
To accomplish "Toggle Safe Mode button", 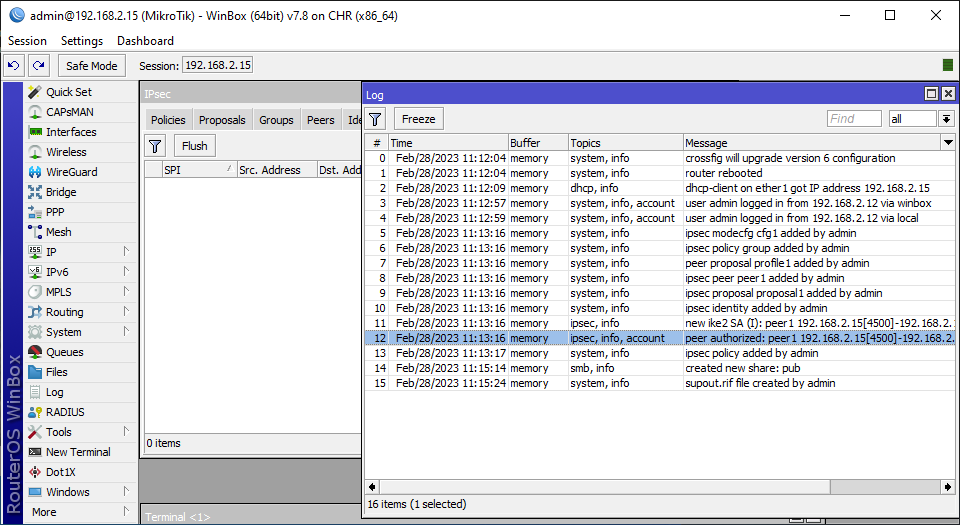I will tap(92, 65).
